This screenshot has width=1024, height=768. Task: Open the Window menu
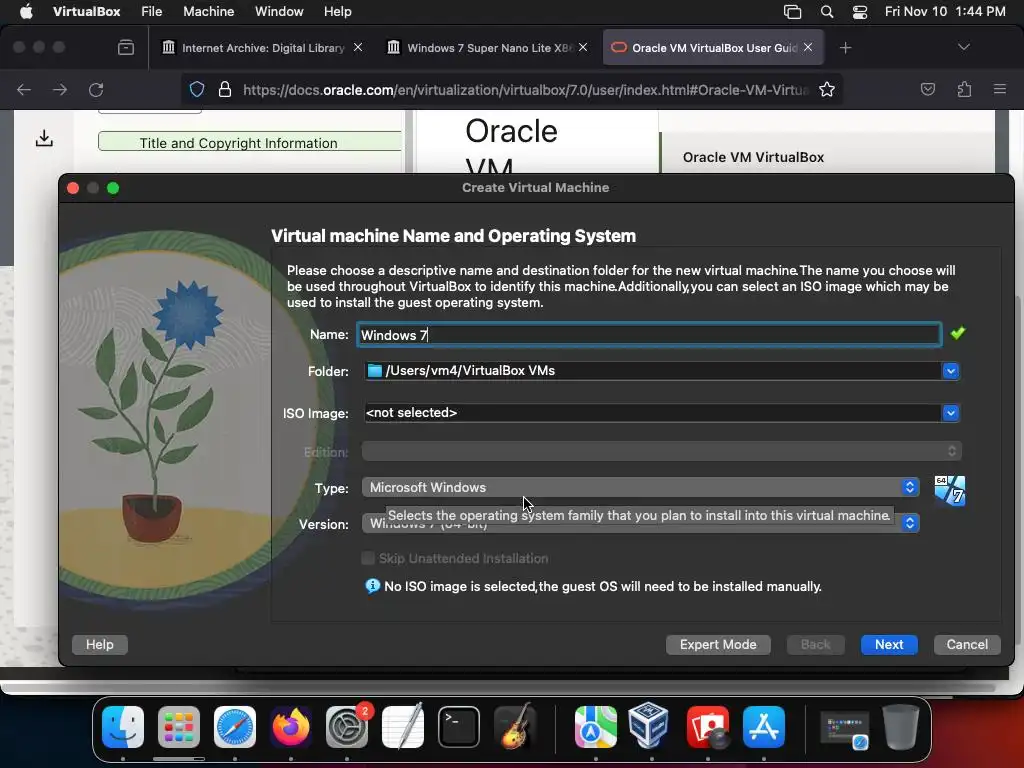(279, 12)
